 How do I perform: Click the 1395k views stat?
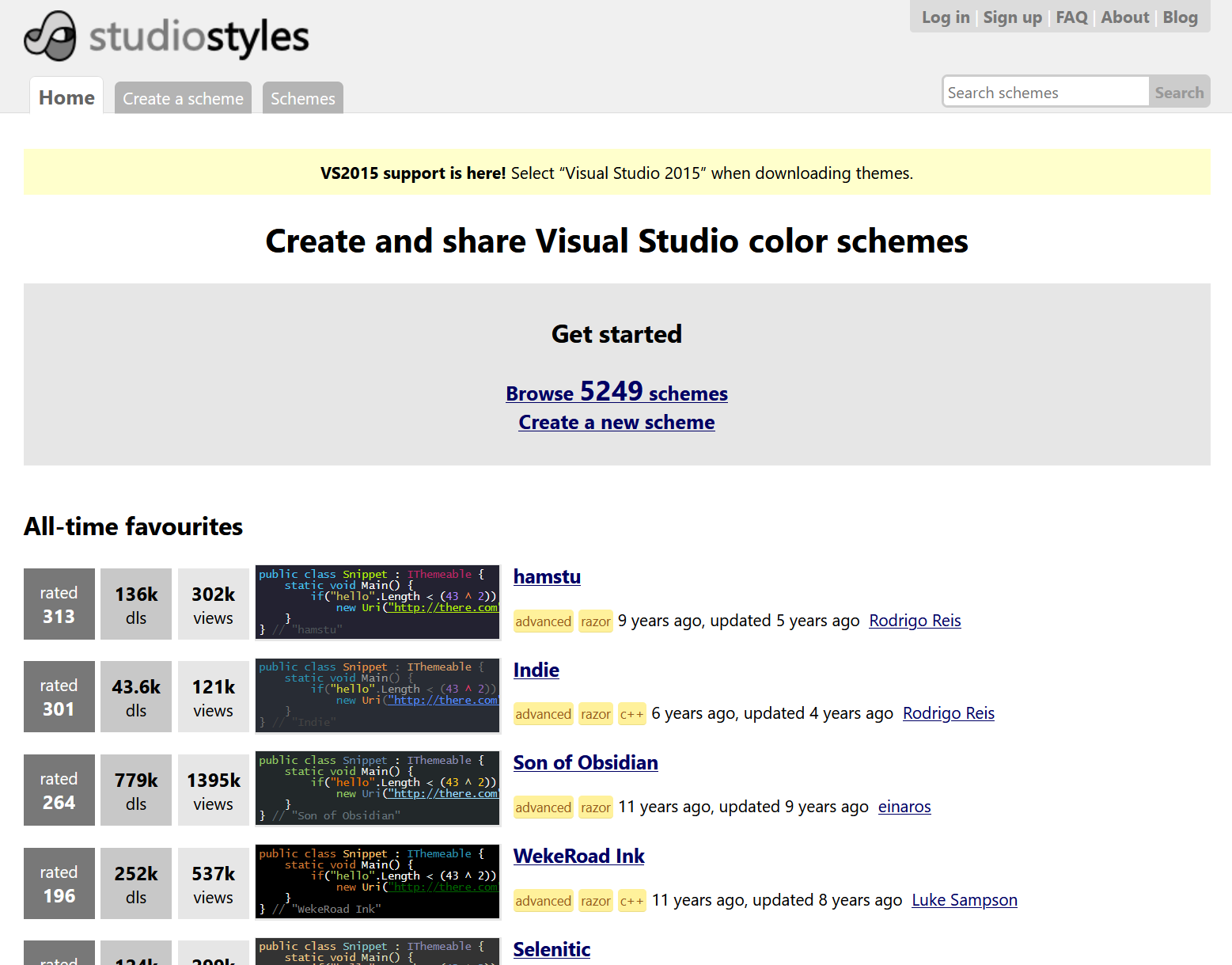click(x=214, y=790)
